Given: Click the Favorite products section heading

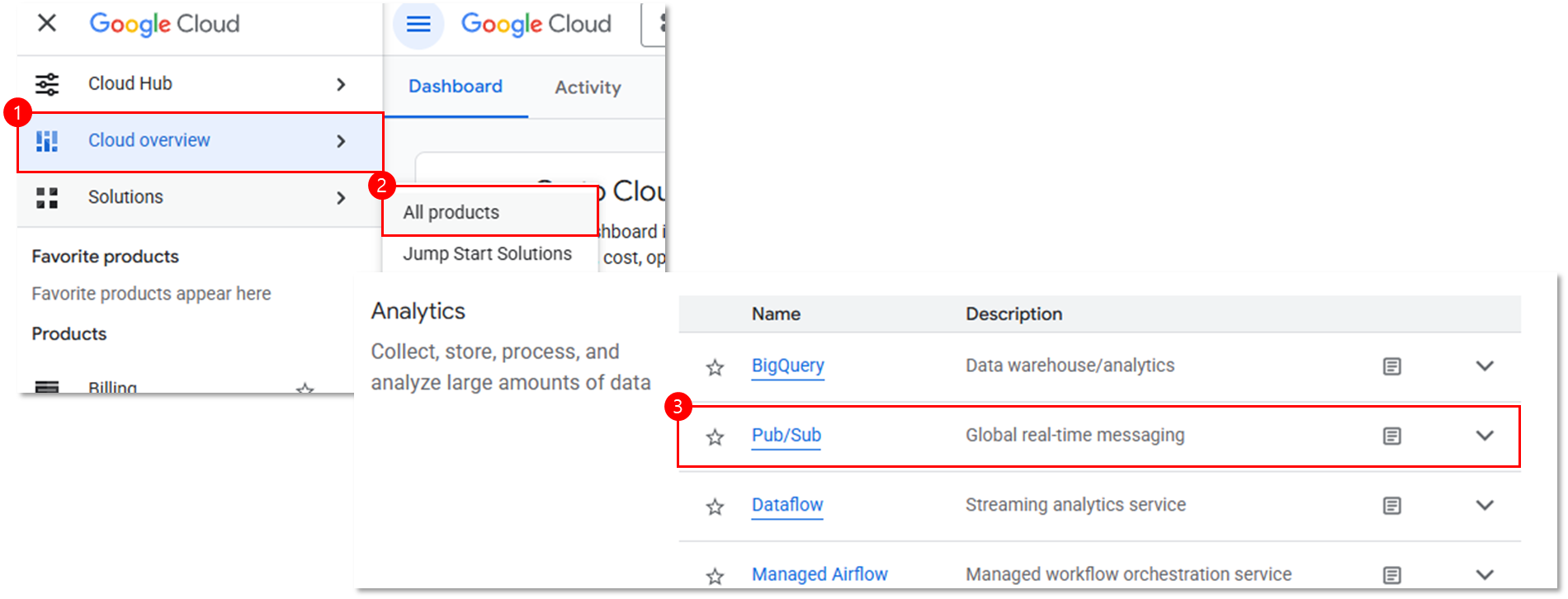Looking at the screenshot, I should tap(106, 257).
